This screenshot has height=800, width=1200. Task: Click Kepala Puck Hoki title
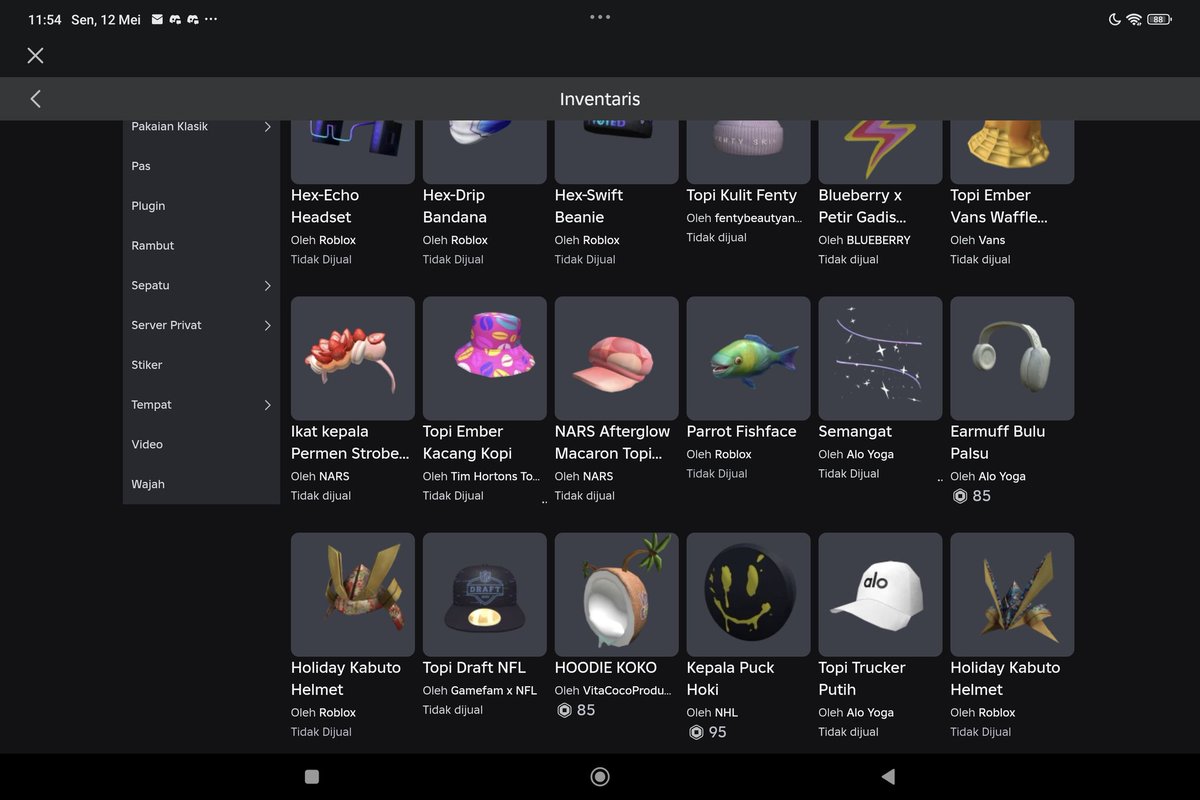[731, 679]
